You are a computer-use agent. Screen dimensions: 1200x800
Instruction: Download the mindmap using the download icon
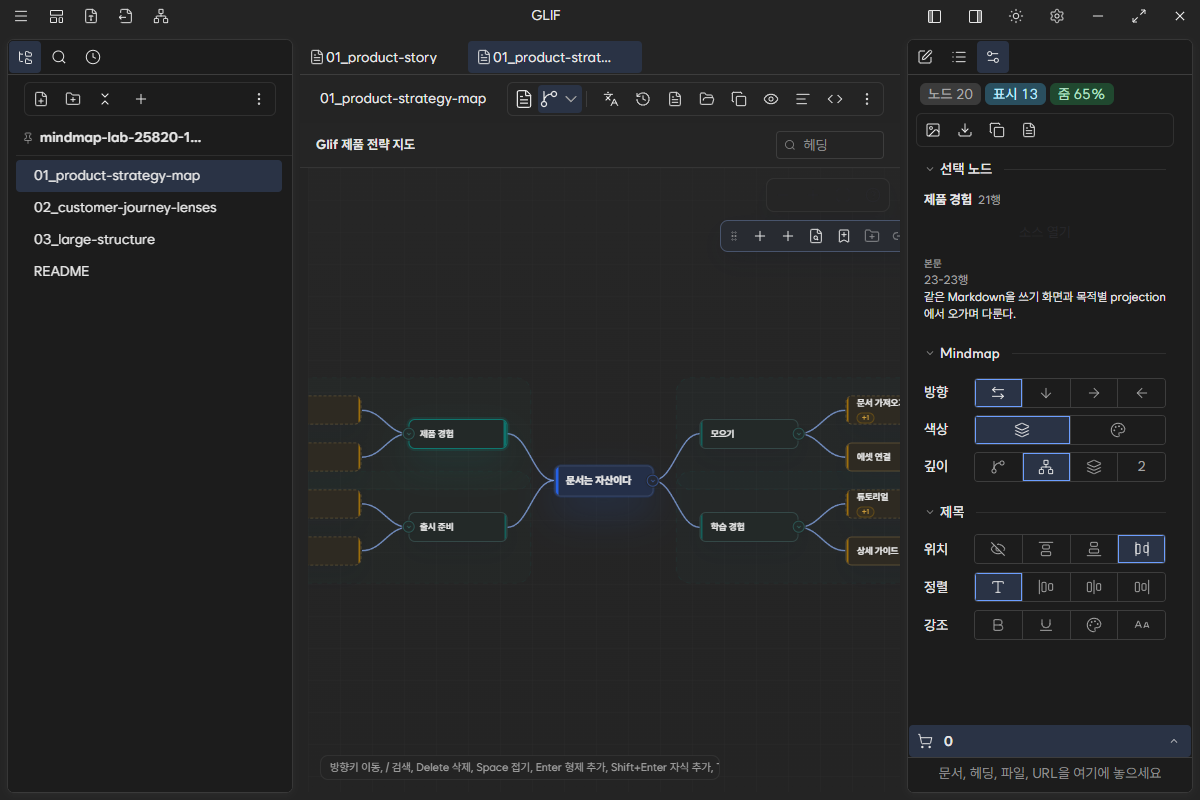point(965,130)
